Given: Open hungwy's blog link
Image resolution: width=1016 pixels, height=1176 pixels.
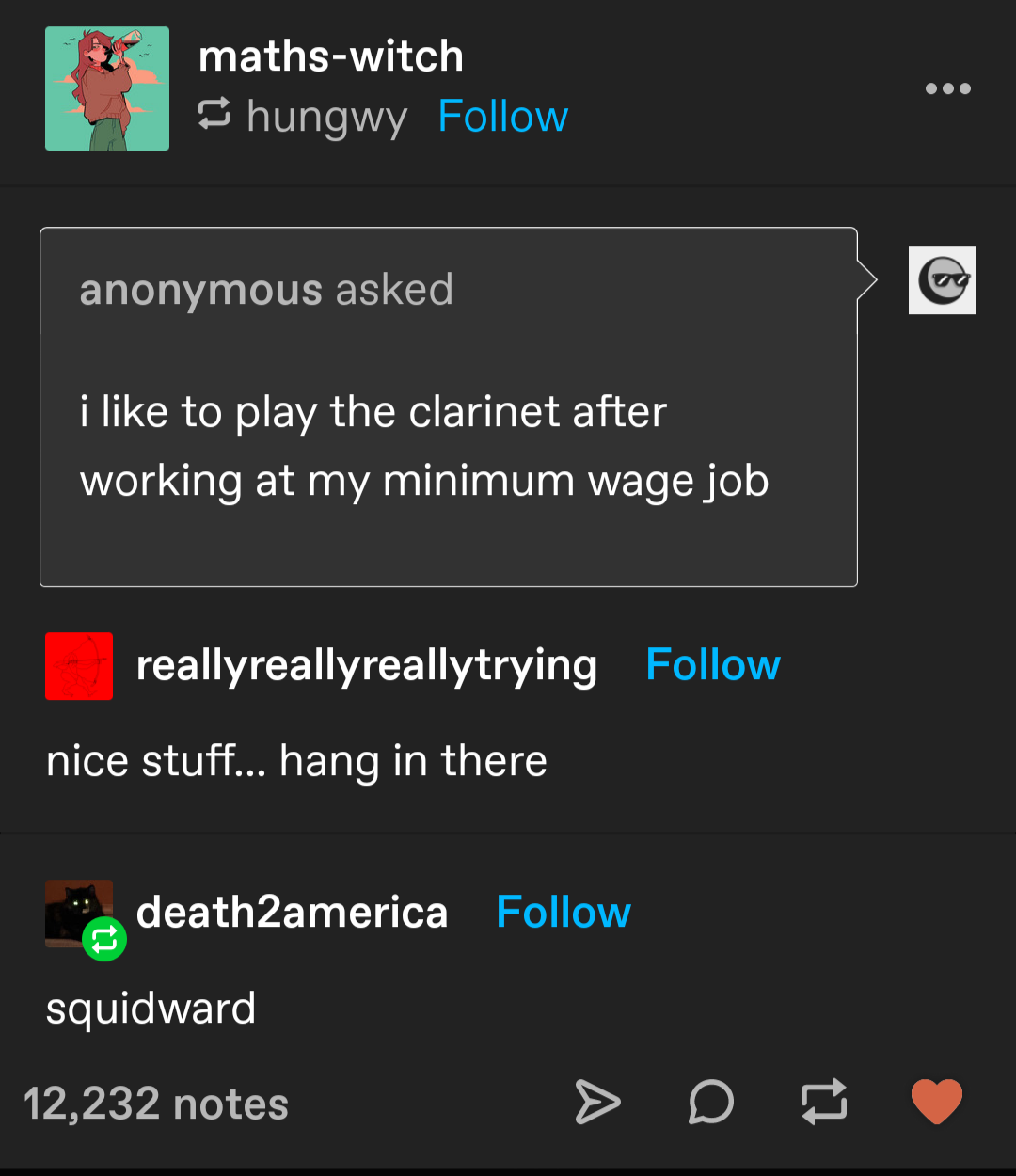Looking at the screenshot, I should [x=326, y=119].
